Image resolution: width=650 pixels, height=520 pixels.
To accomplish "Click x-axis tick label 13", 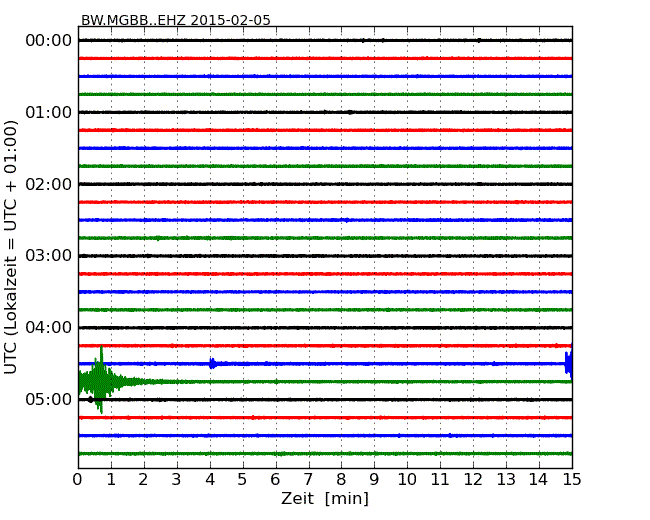I will (506, 480).
